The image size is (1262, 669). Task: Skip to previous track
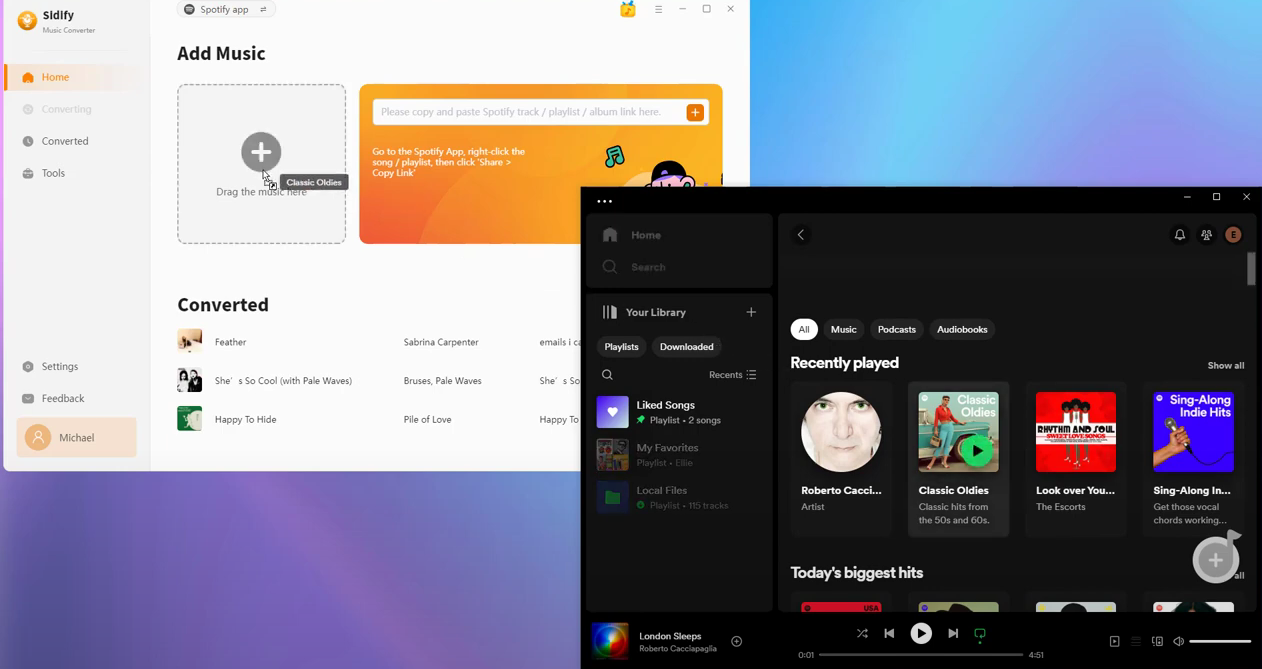point(889,633)
